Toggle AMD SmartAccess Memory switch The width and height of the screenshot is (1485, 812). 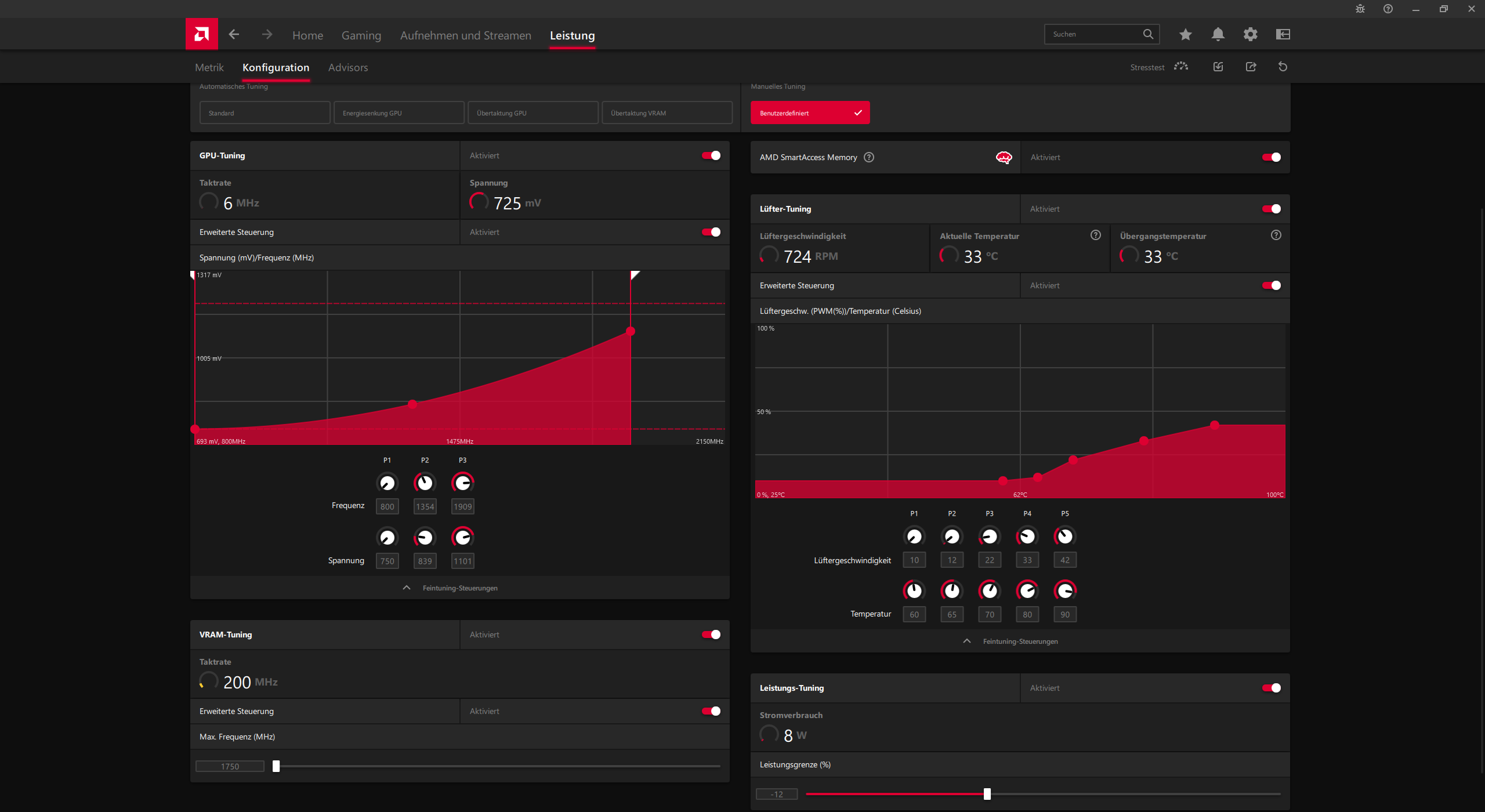tap(1271, 157)
